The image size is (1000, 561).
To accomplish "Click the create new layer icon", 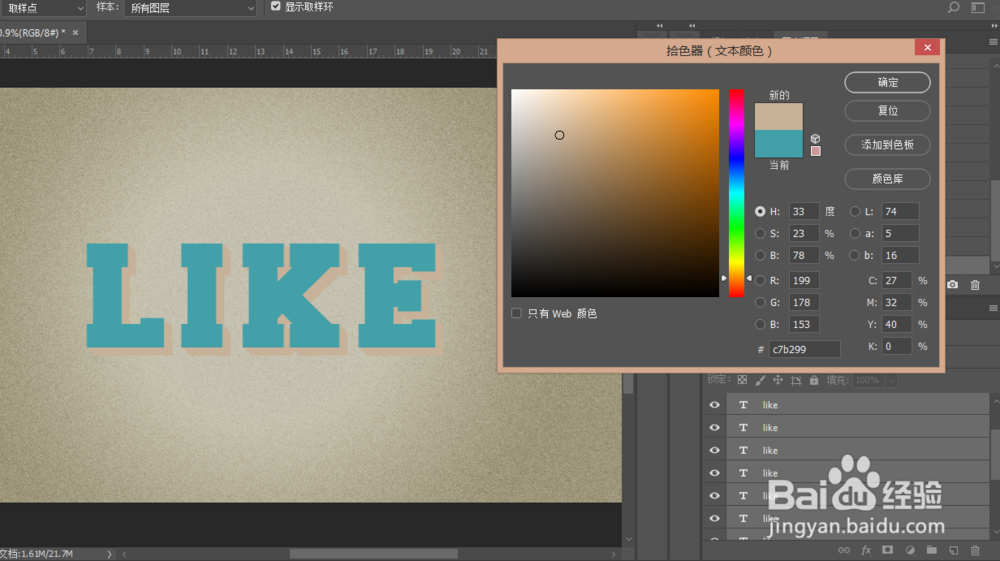I will [x=953, y=550].
